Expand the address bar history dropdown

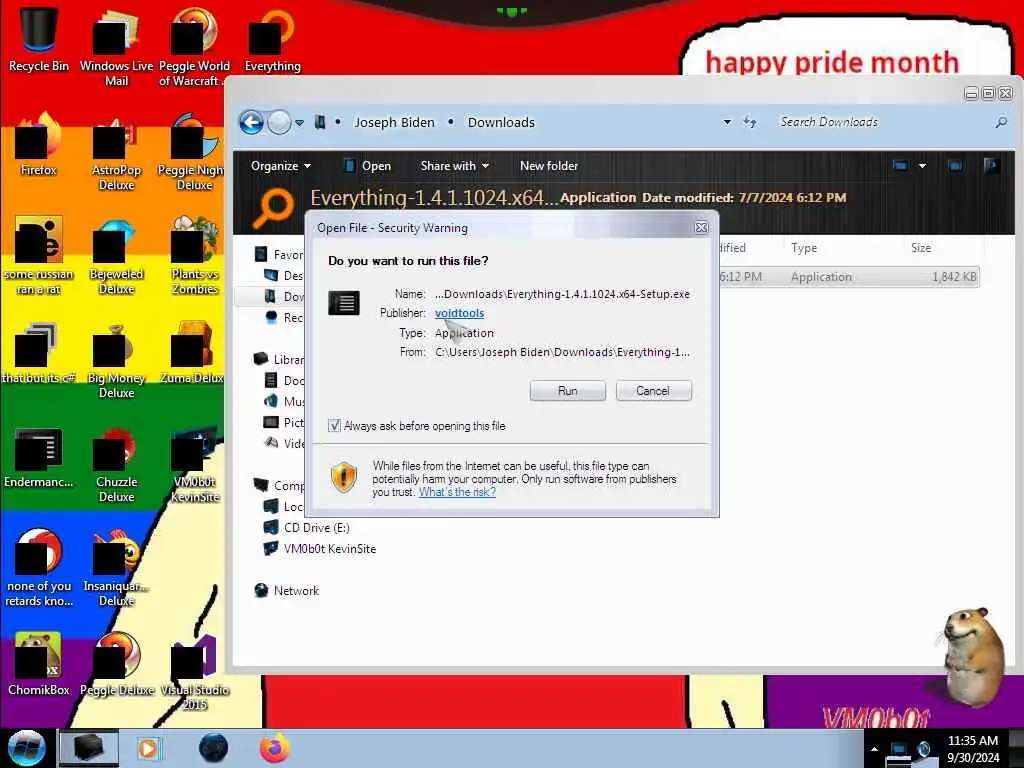click(727, 122)
